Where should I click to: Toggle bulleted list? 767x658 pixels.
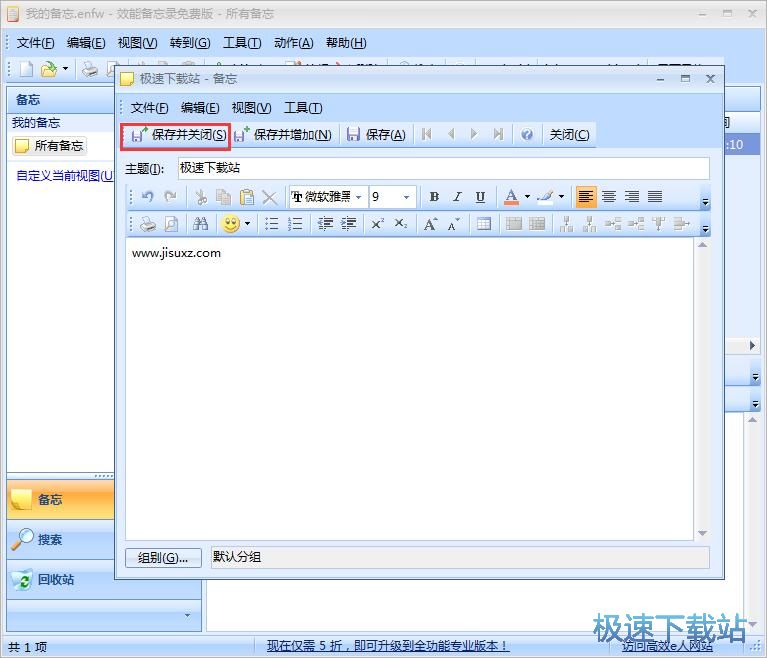271,224
